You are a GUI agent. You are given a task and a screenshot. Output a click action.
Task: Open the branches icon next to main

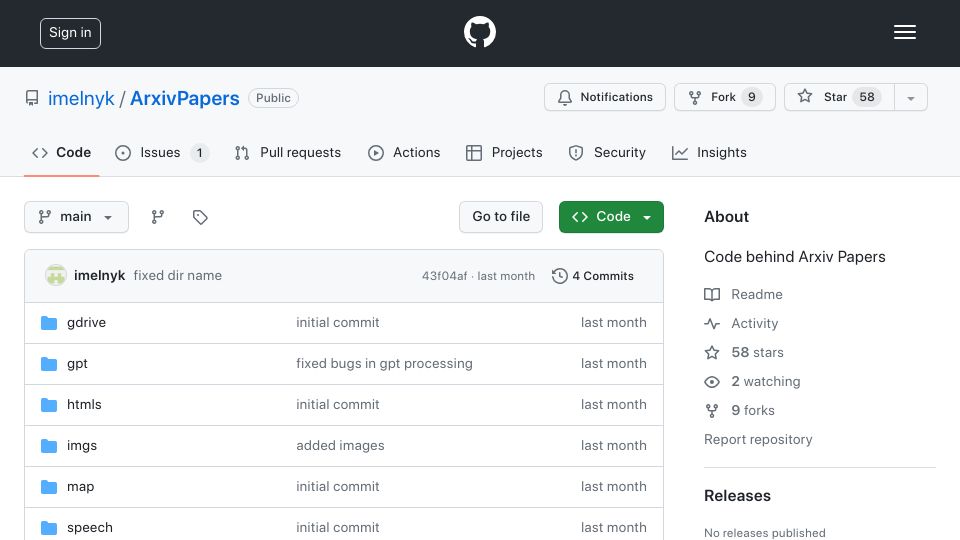click(158, 217)
